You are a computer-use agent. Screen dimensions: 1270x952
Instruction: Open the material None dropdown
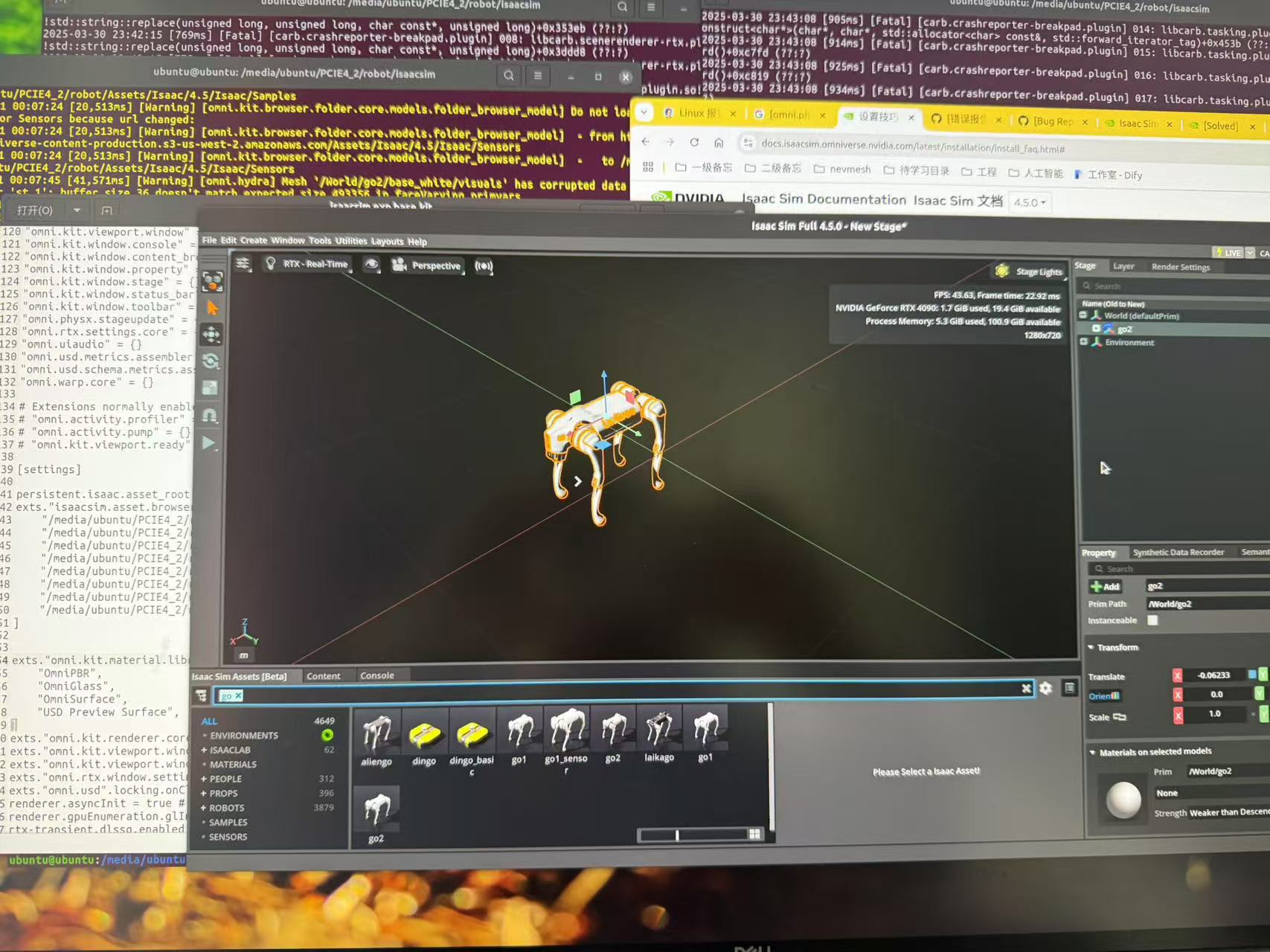point(1211,793)
